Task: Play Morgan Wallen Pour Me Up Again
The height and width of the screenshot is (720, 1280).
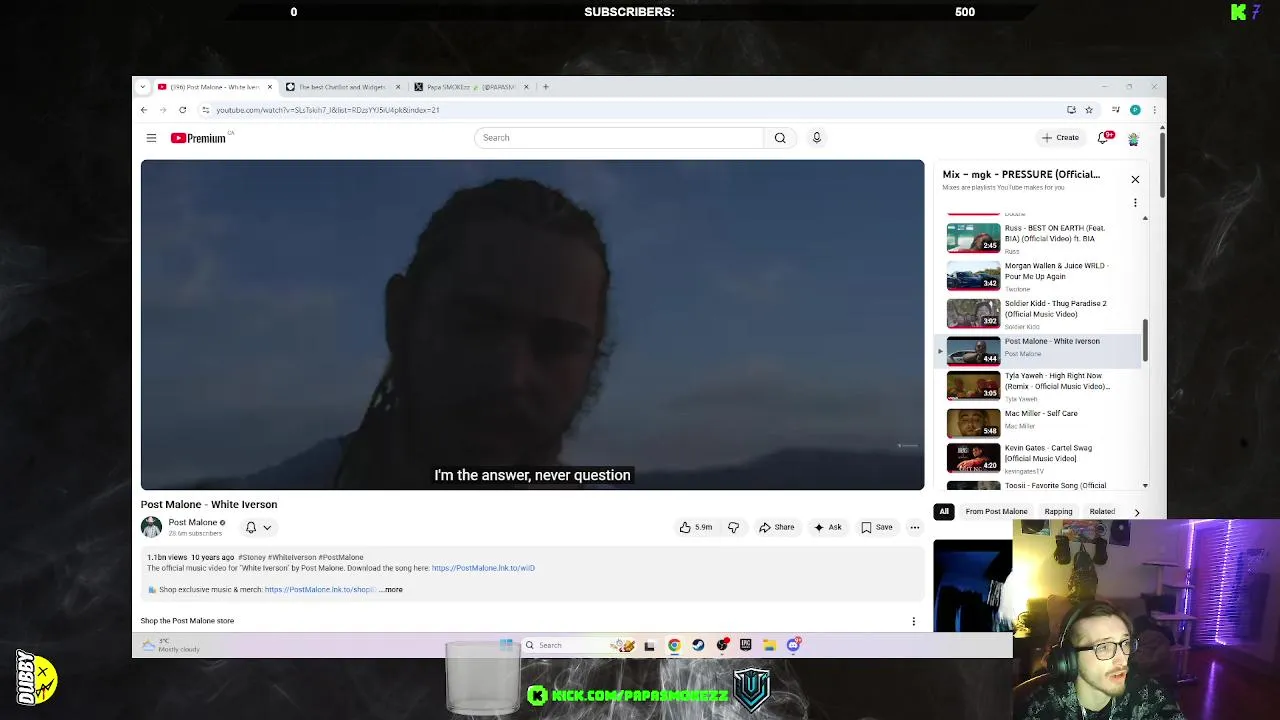Action: tap(1040, 276)
